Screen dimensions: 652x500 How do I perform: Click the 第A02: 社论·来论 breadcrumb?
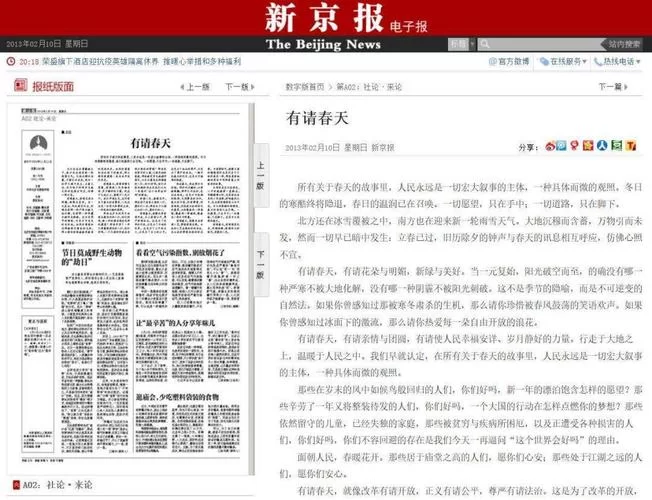(369, 87)
